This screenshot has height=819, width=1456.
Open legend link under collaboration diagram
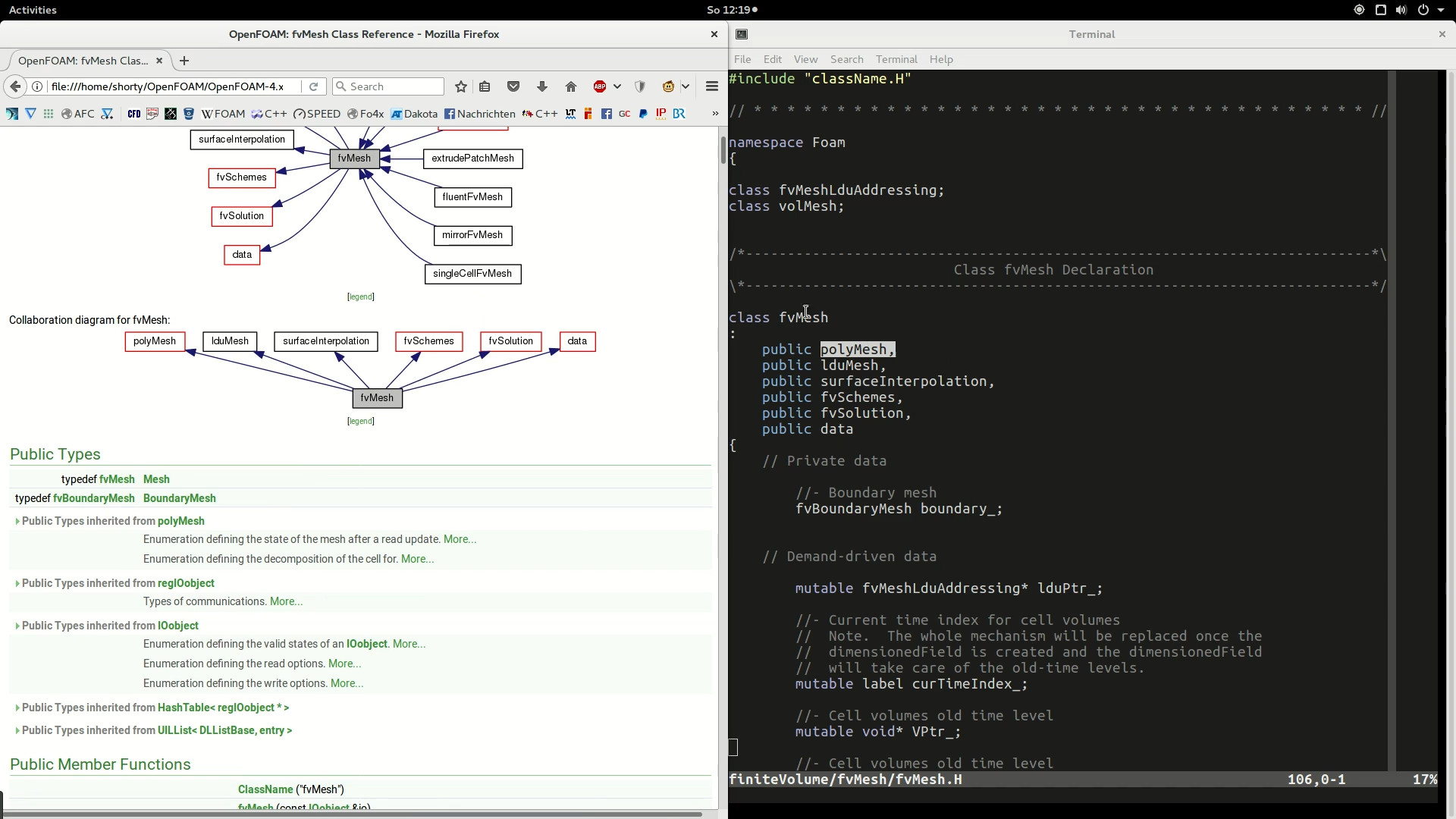tap(361, 421)
